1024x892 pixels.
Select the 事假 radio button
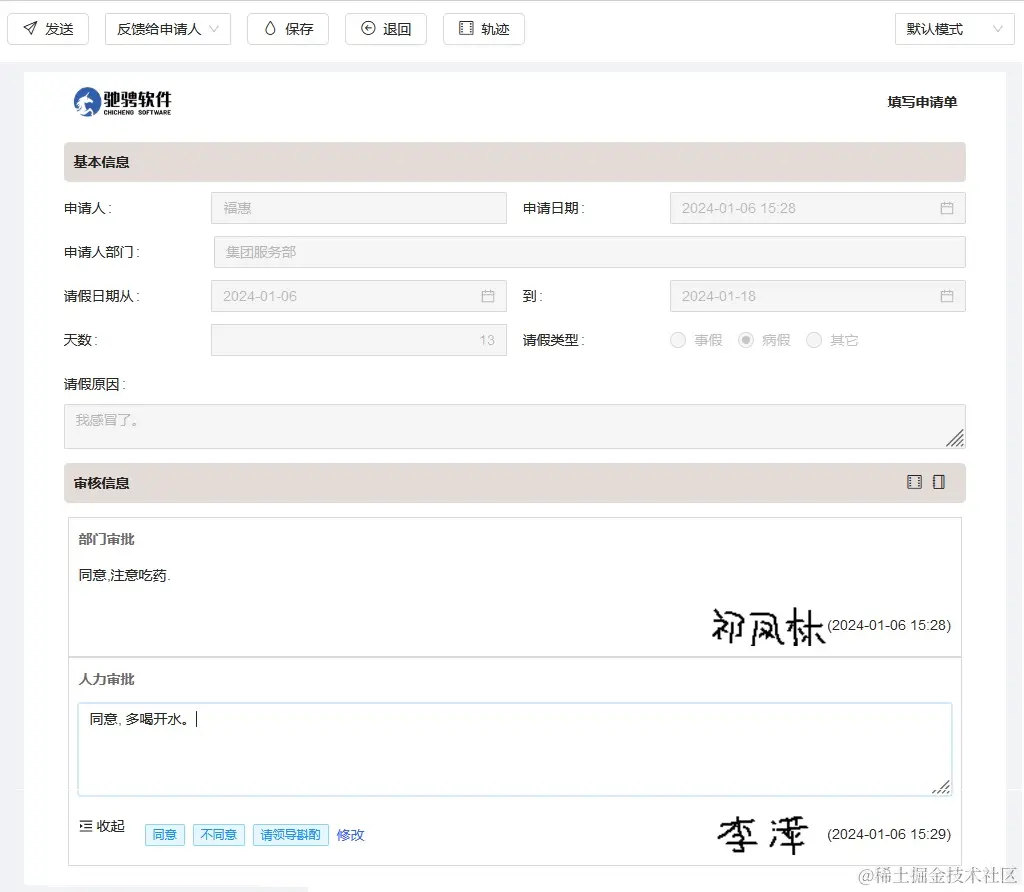click(x=678, y=340)
